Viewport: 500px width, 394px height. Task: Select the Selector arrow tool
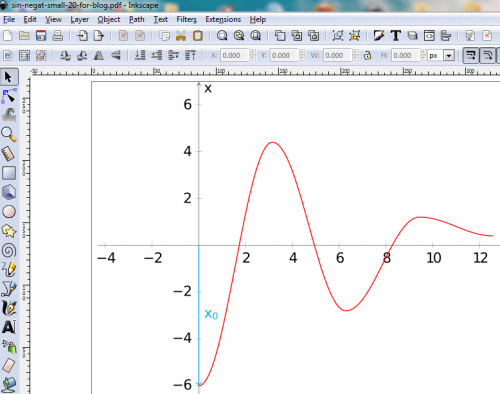(x=9, y=77)
